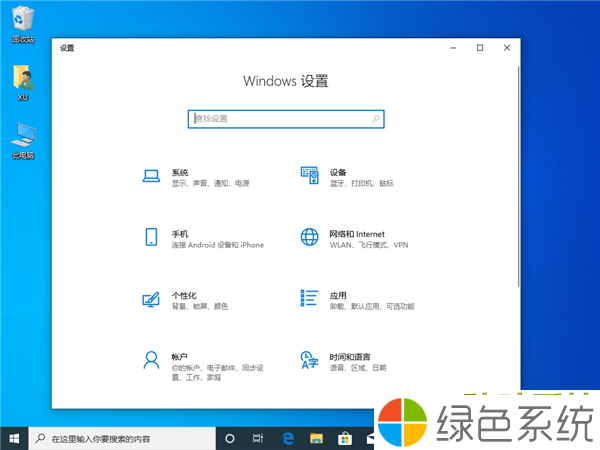The width and height of the screenshot is (600, 450).
Task: Open the 网络和 Internet globe icon
Action: 309,237
